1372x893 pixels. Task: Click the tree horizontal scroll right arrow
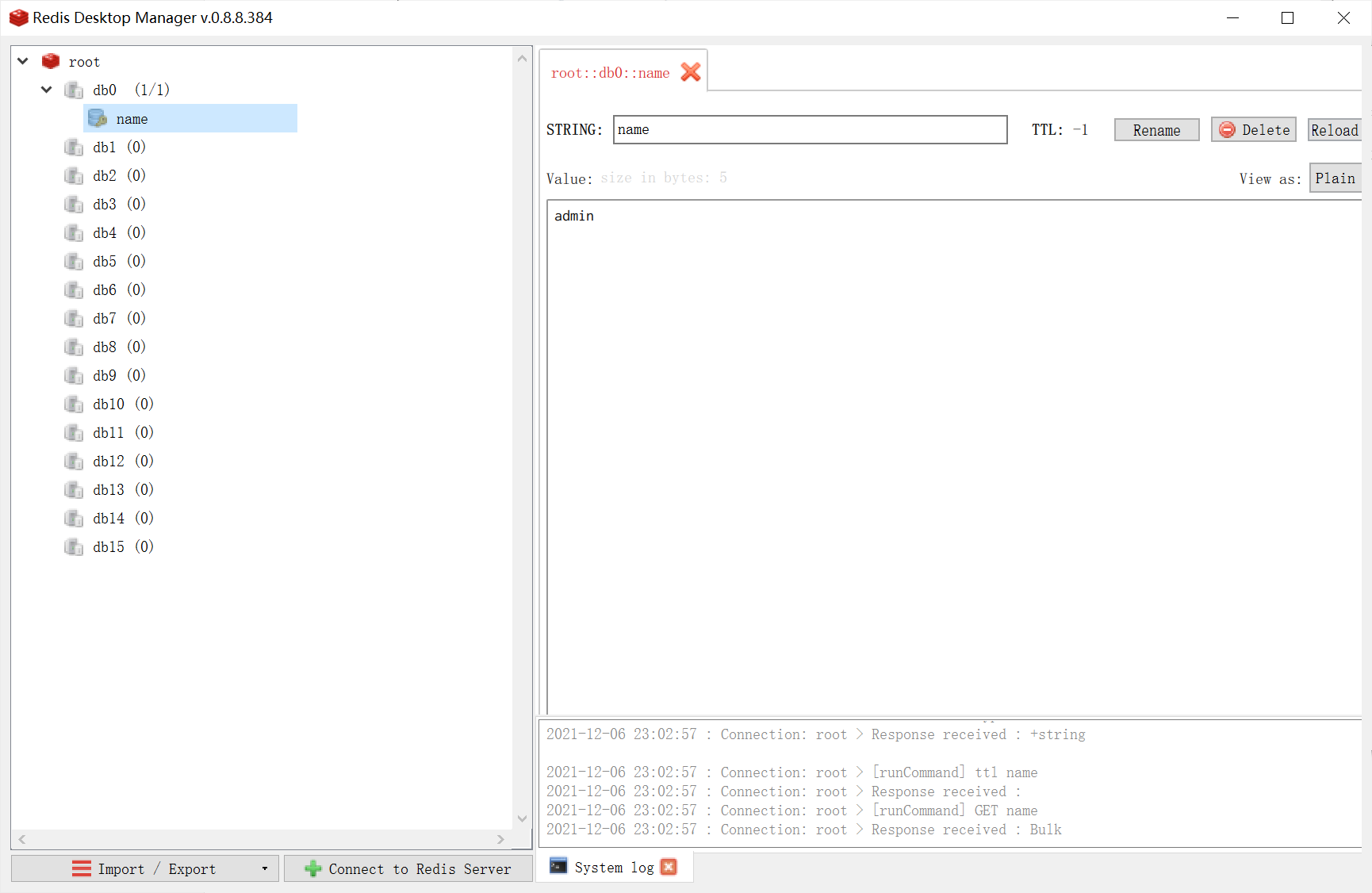click(x=500, y=839)
